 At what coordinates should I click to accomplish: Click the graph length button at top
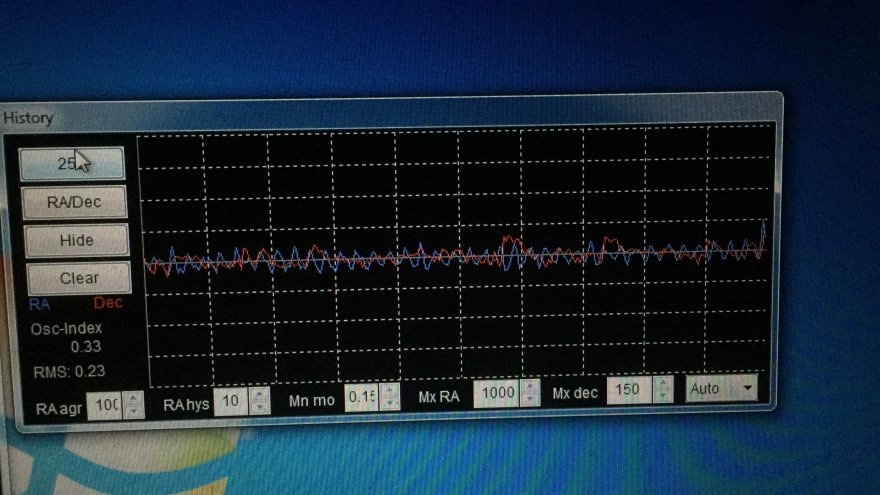[x=72, y=164]
